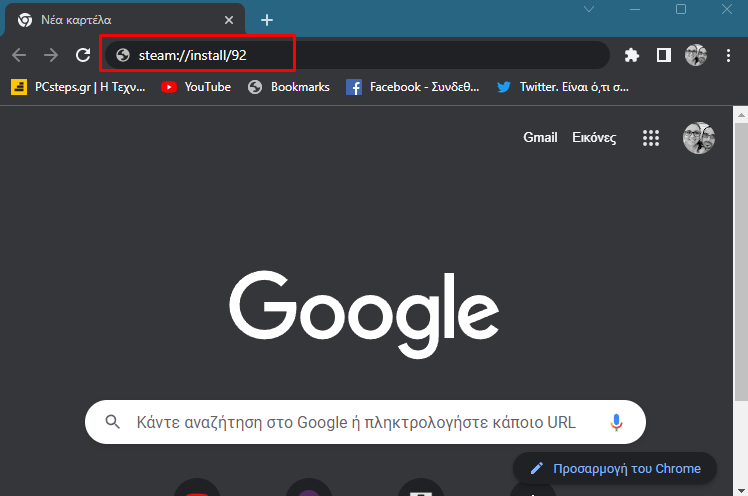Close the Νέα καρτέλα tab

coord(229,20)
